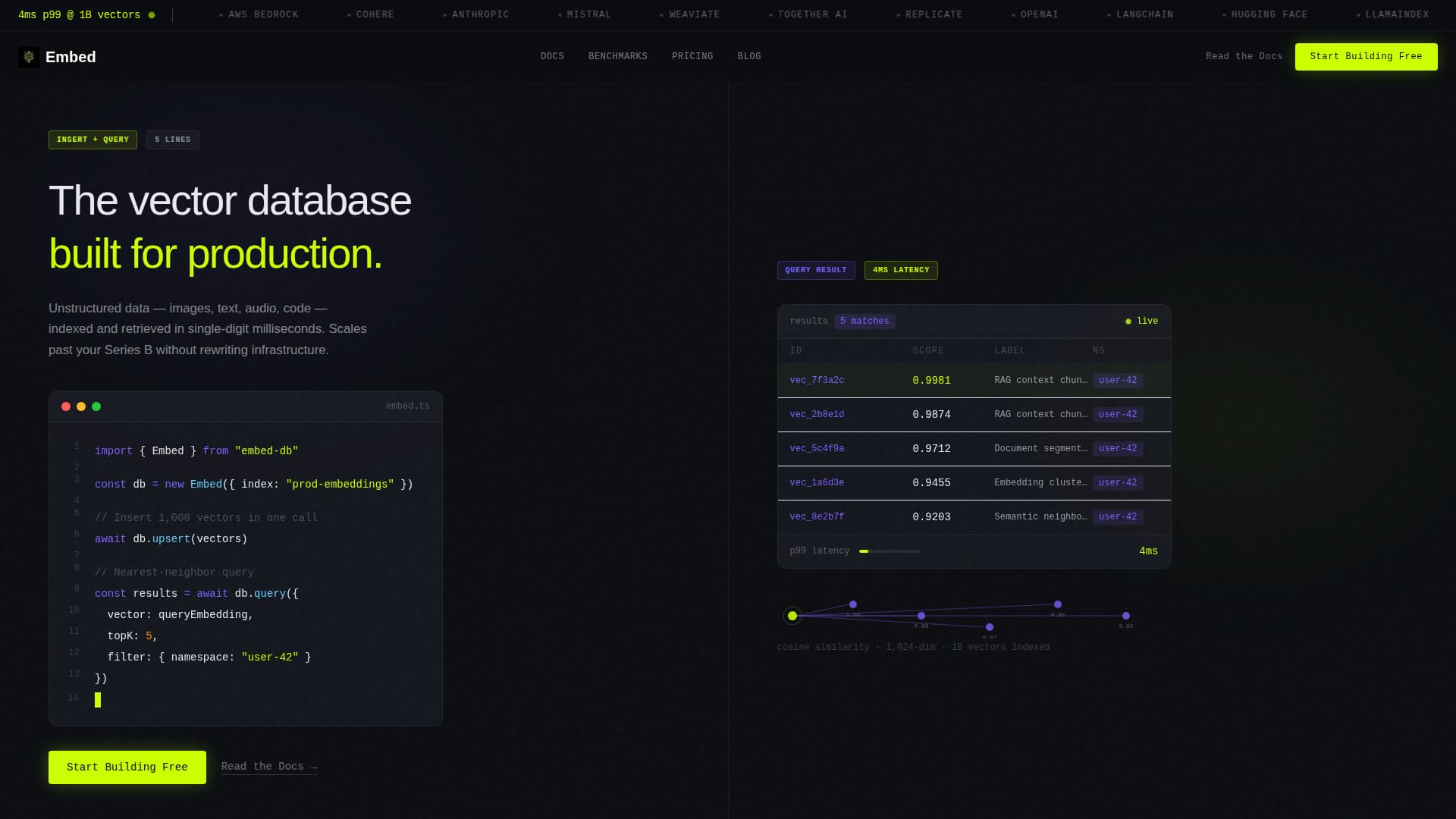This screenshot has width=1456, height=819.
Task: Click the green live indicator dot
Action: point(1128,322)
